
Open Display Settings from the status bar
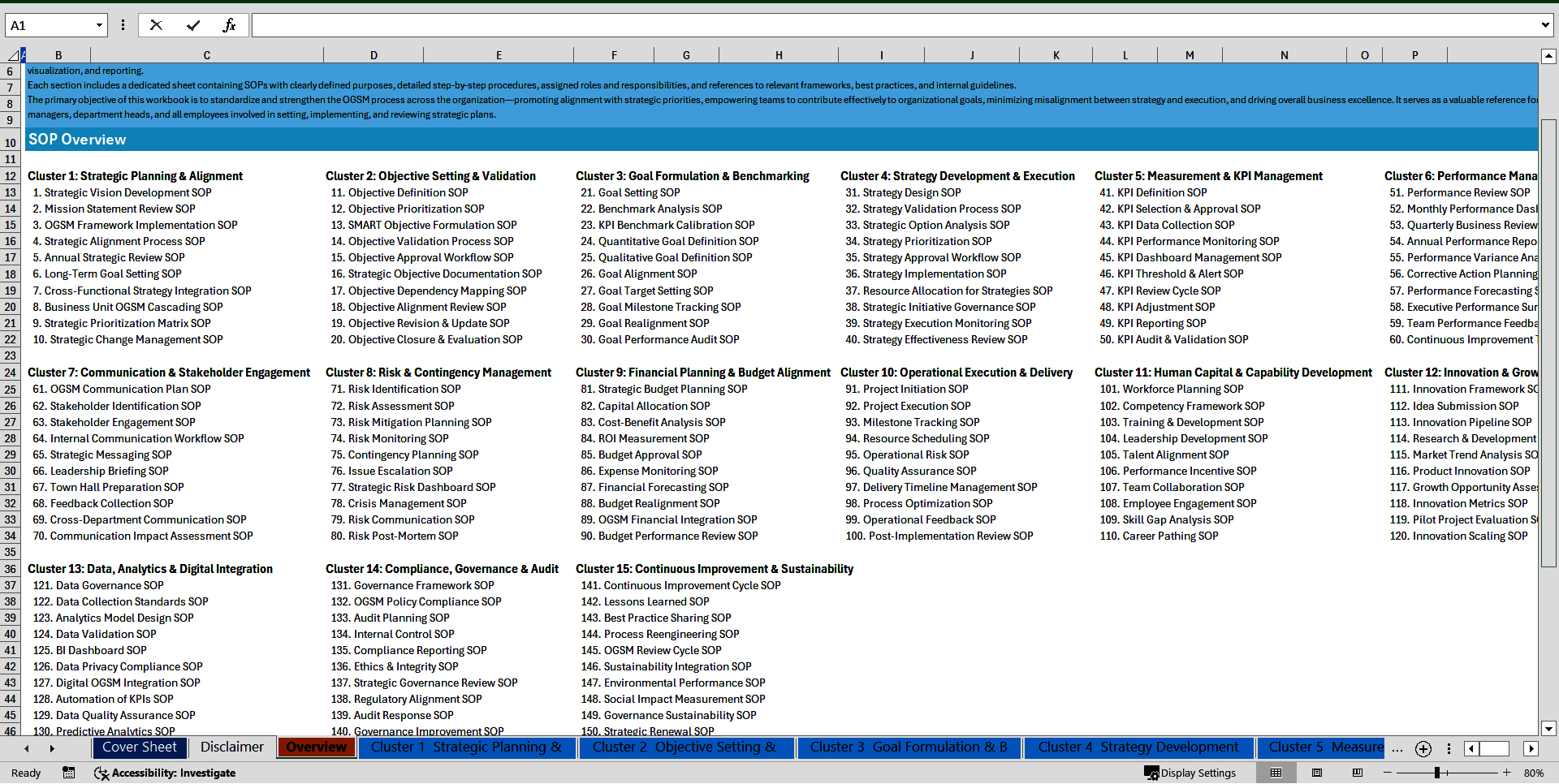1190,773
